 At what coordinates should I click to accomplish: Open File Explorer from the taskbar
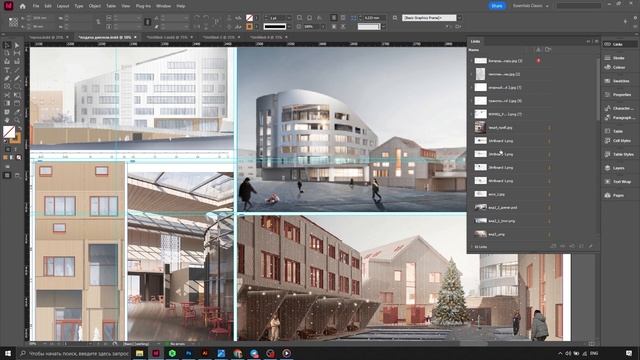coord(140,353)
